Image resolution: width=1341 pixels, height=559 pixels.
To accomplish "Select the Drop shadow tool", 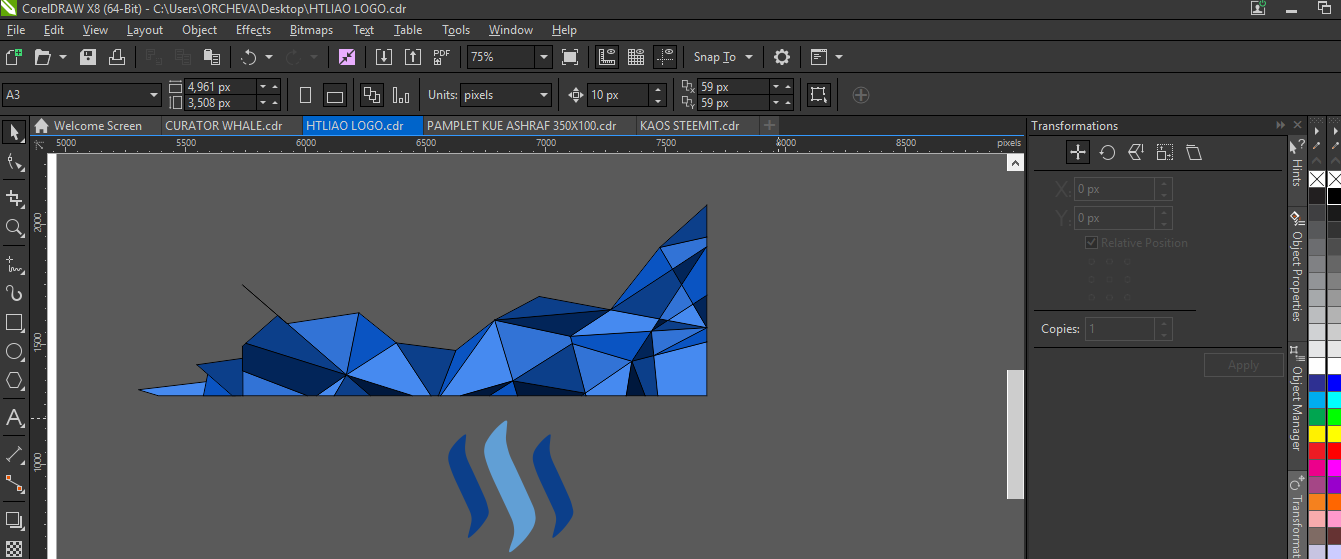I will (x=14, y=520).
